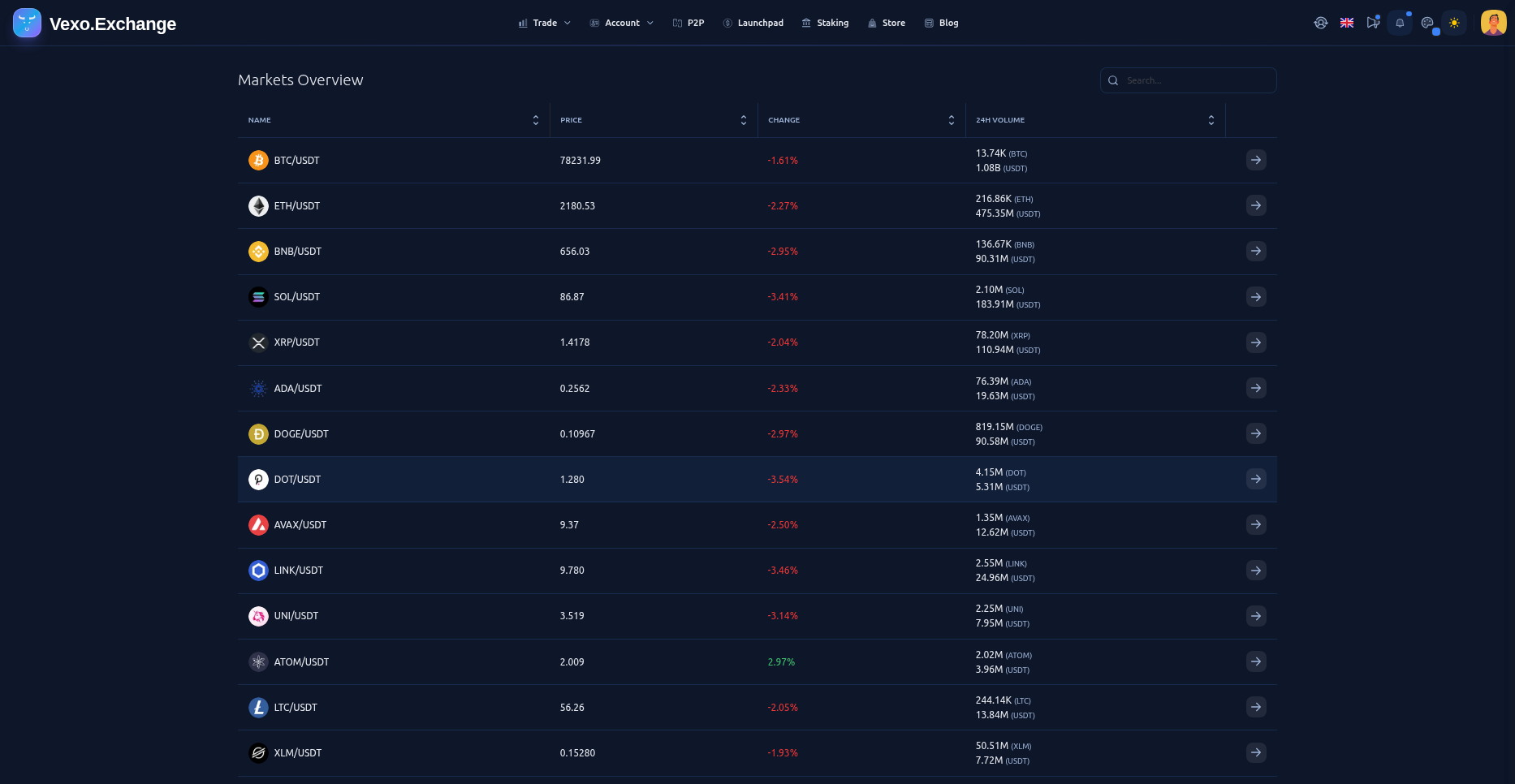This screenshot has width=1515, height=784.
Task: Click the Stellar XLM coin icon
Action: click(258, 753)
